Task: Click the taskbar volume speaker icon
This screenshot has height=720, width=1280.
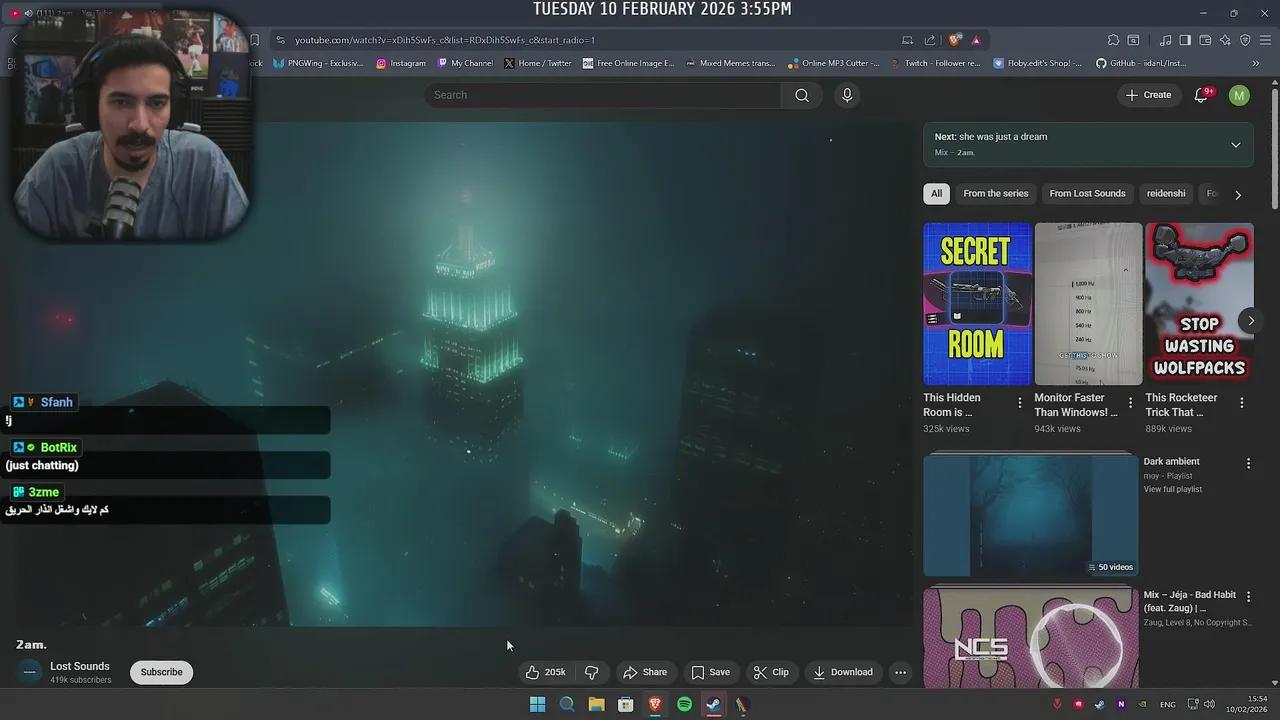Action: (x=1209, y=704)
